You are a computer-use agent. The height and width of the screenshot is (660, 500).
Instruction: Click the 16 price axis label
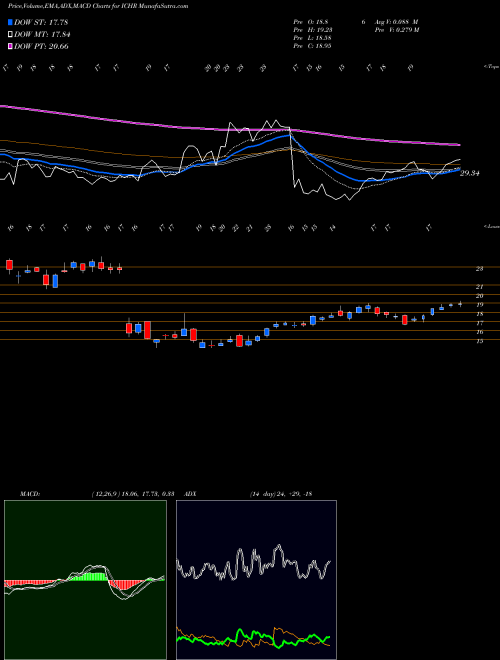click(x=479, y=332)
